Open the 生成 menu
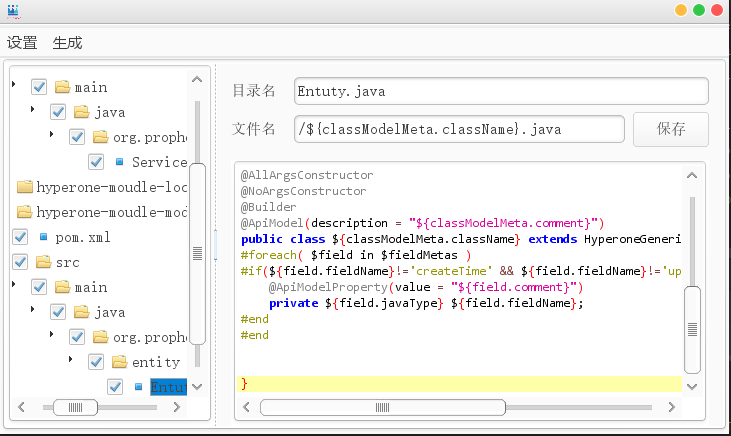 pos(67,43)
